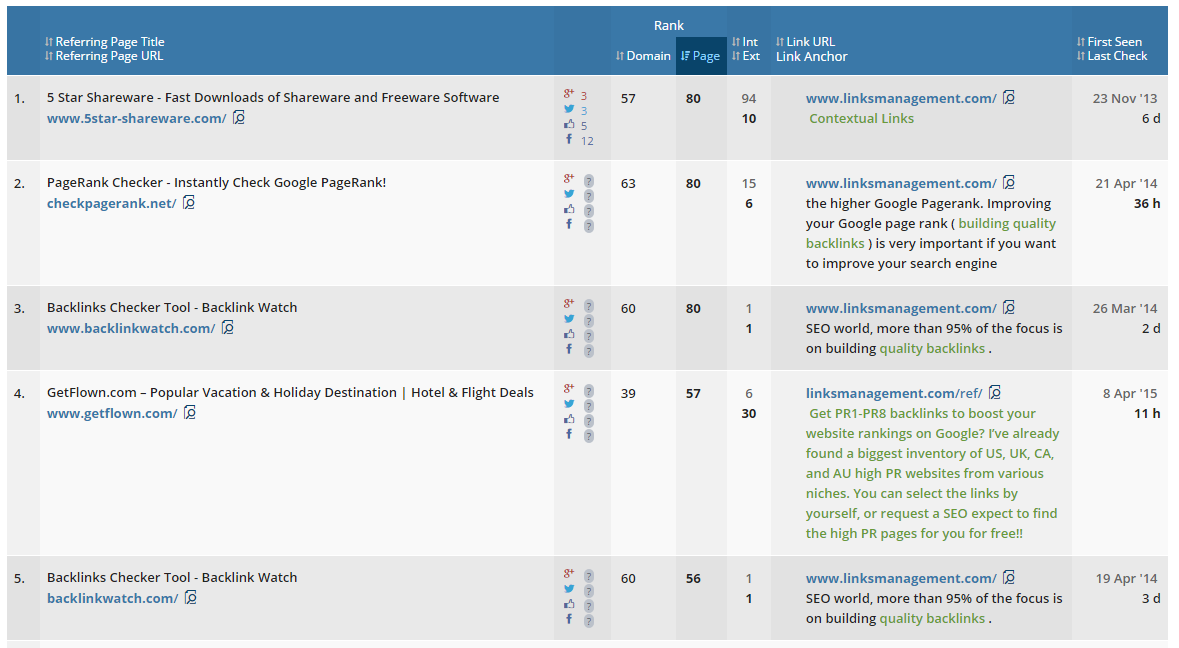Viewport: 1179px width, 648px height.
Task: Click quality backlinks anchor in row 3
Action: tap(932, 349)
